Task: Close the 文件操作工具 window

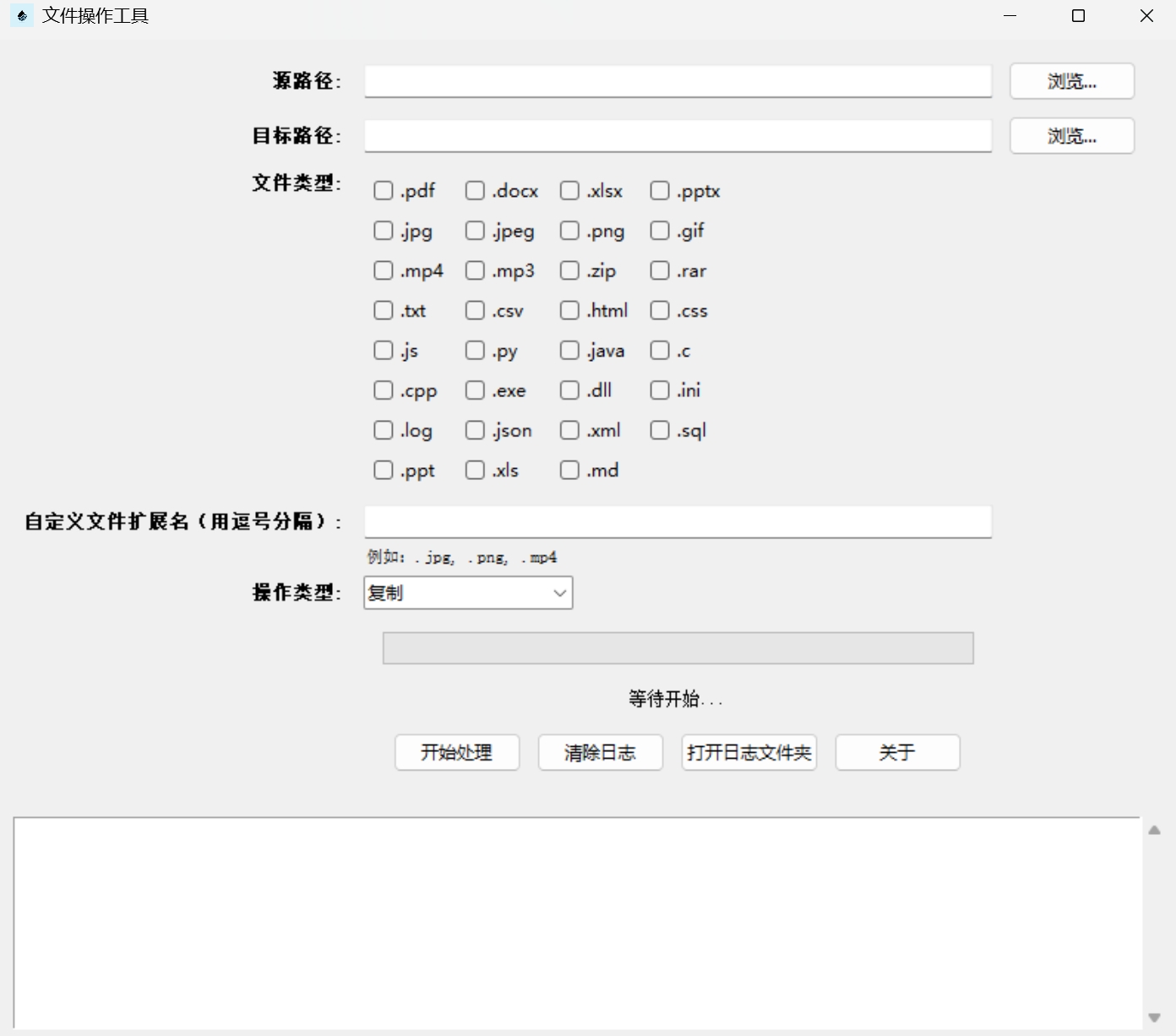Action: coord(1146,16)
